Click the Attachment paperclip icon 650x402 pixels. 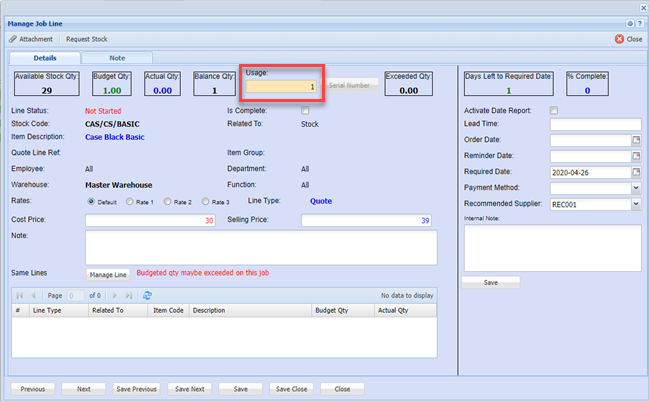12,39
